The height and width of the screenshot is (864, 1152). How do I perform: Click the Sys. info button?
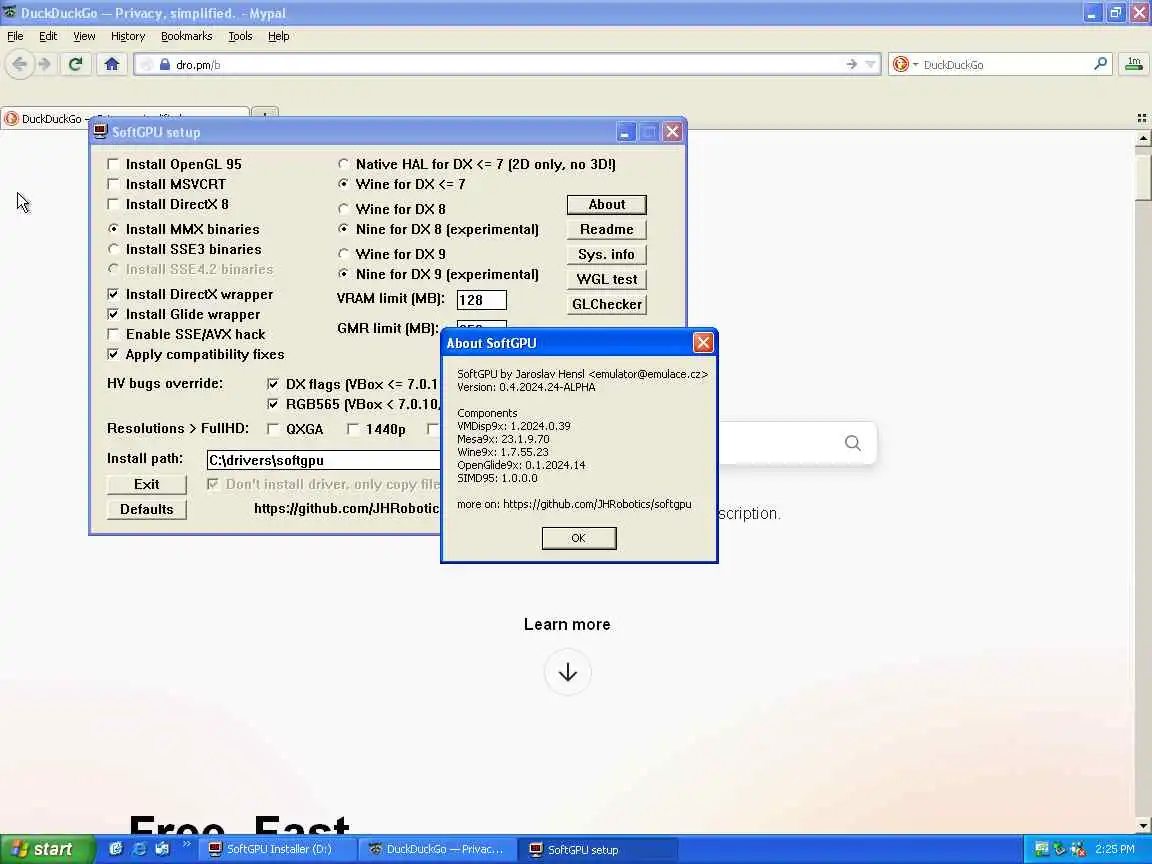click(x=607, y=254)
